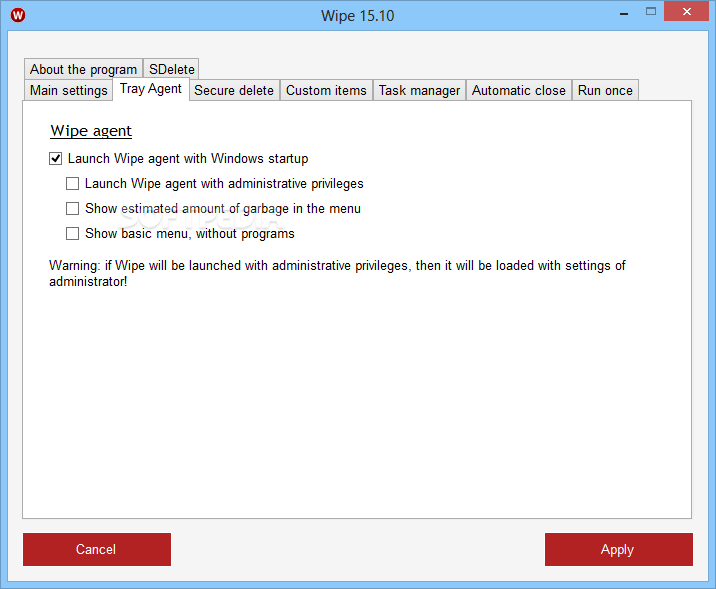Screen dimensions: 716x589
Task: Click the Wipe 15.10 window title
Action: [358, 16]
